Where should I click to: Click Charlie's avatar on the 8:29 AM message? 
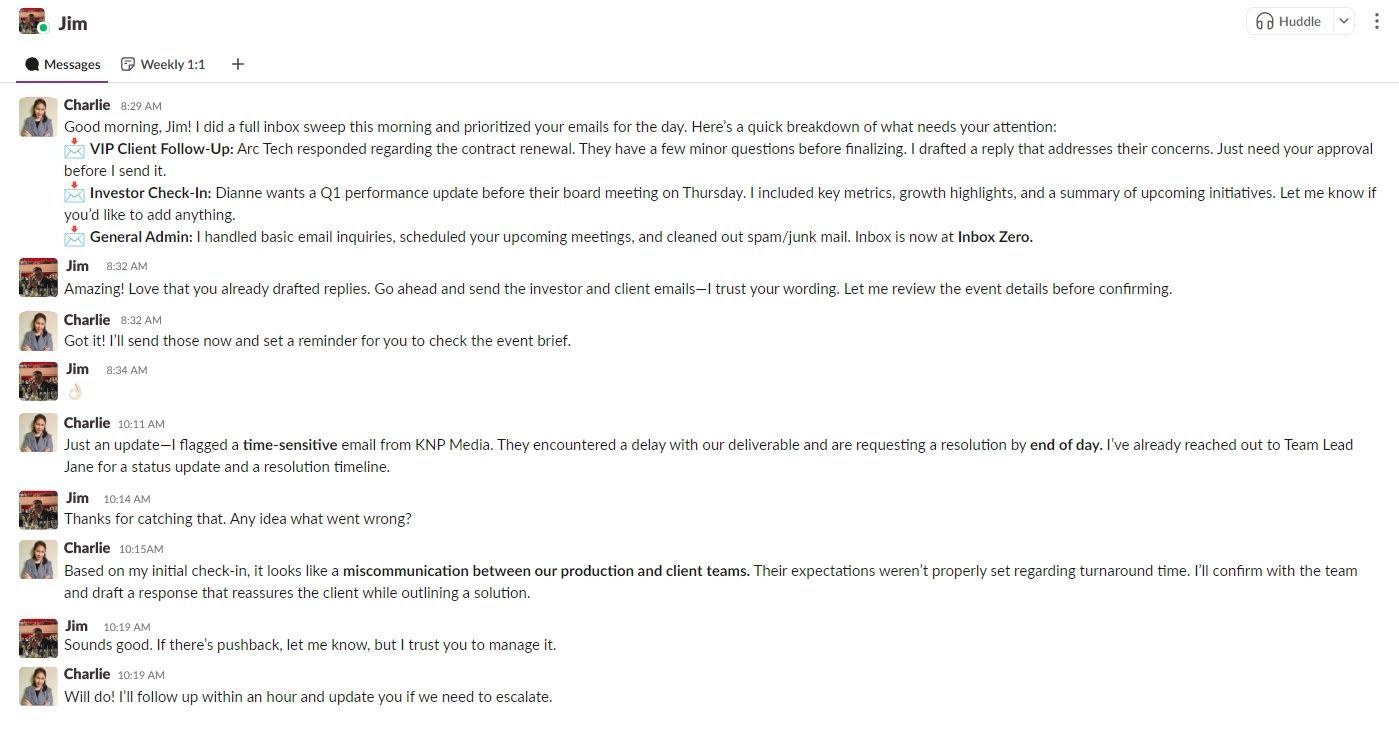38,117
